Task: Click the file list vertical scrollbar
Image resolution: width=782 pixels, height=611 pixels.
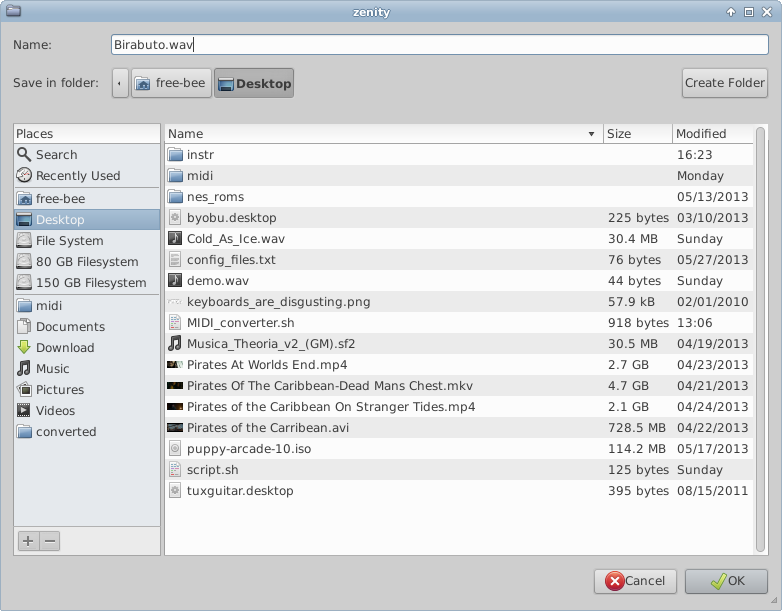Action: coord(760,339)
